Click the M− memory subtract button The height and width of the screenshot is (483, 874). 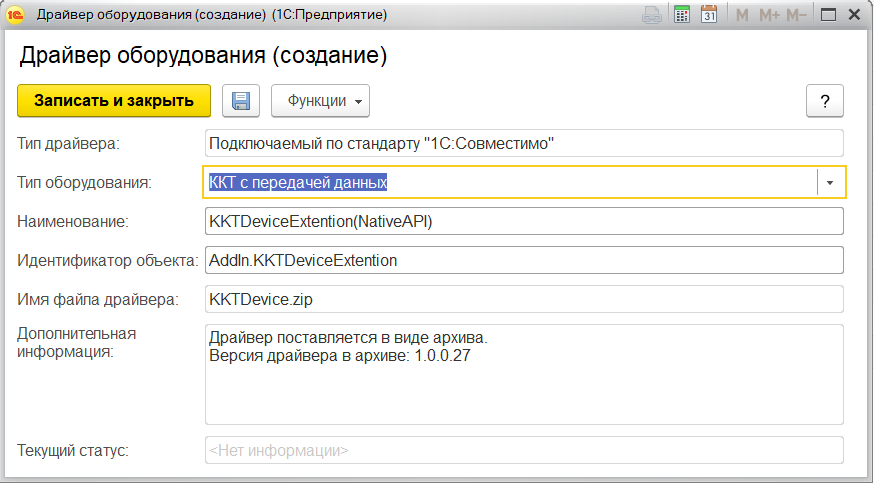point(797,15)
